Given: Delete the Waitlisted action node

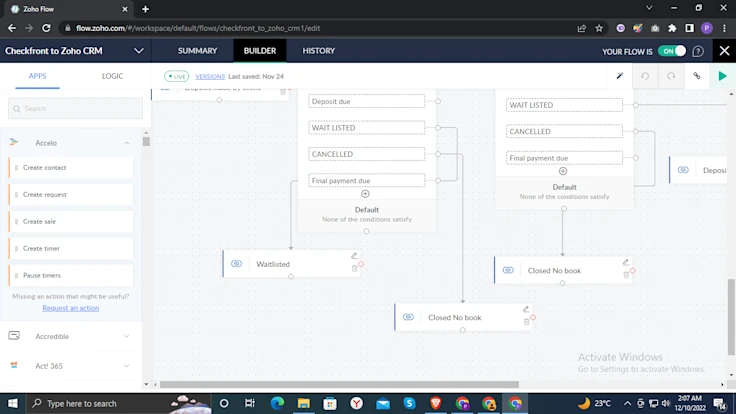Looking at the screenshot, I should pos(354,268).
